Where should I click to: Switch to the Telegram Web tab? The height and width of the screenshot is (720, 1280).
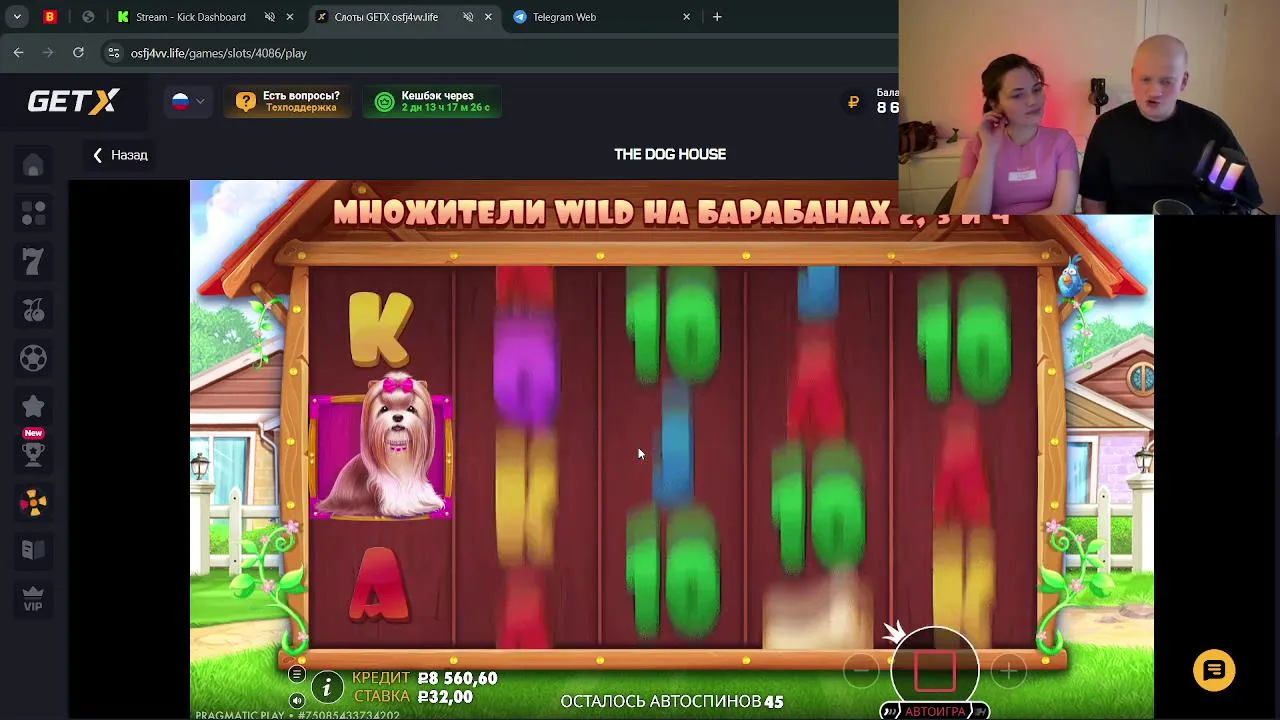pos(564,17)
